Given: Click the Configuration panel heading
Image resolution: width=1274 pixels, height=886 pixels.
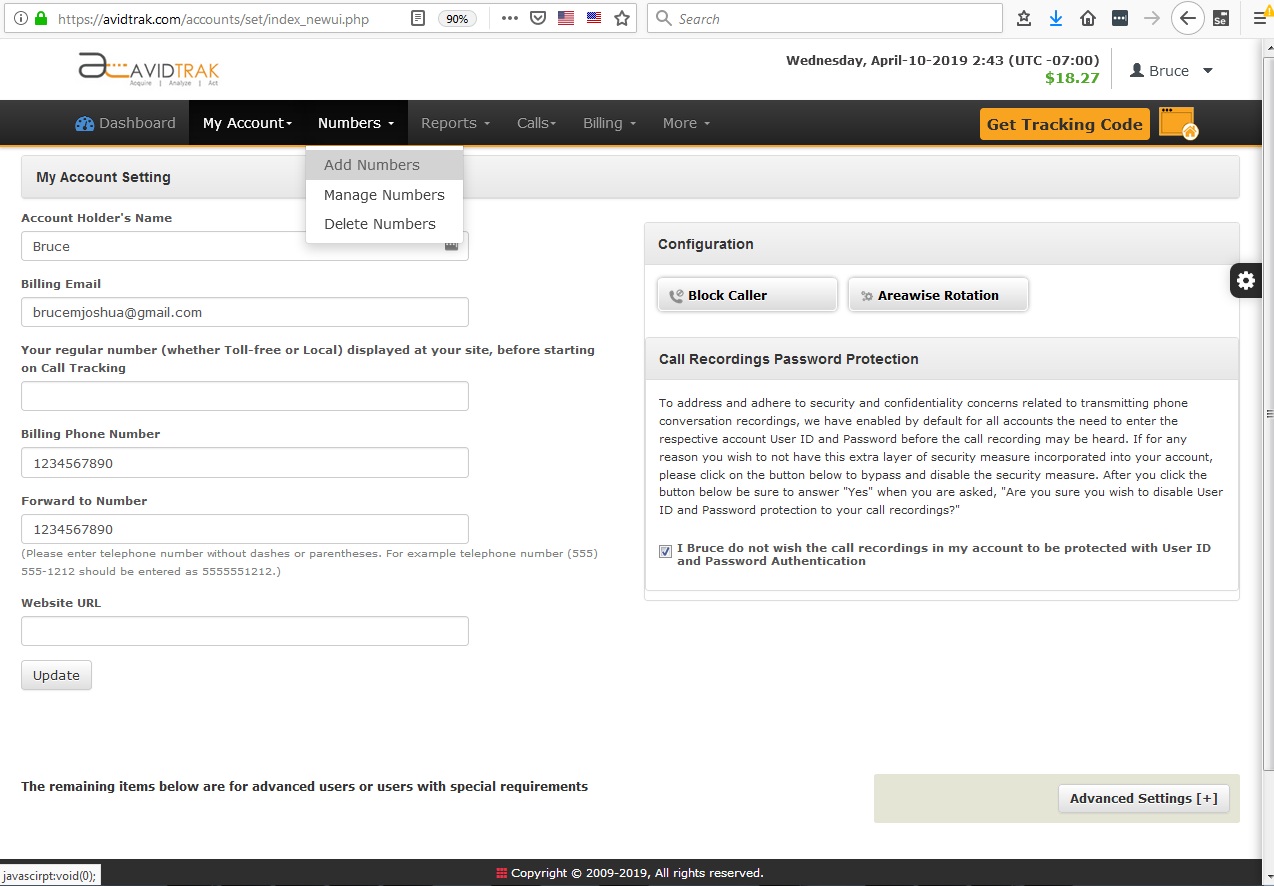Looking at the screenshot, I should [x=705, y=244].
